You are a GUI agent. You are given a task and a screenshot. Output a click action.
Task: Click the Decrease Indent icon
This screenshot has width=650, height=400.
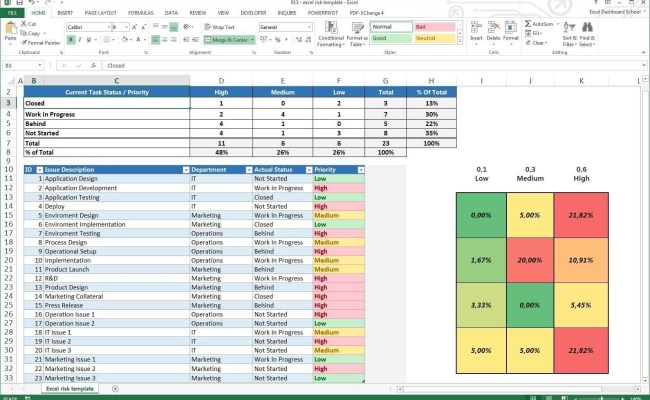coord(186,40)
